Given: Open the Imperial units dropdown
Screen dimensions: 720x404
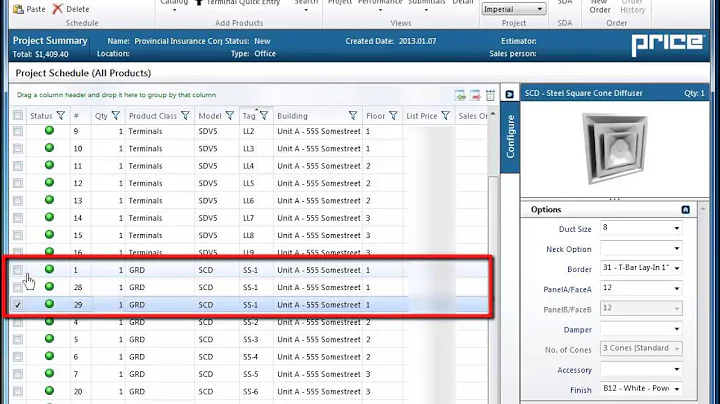Looking at the screenshot, I should pyautogui.click(x=514, y=9).
